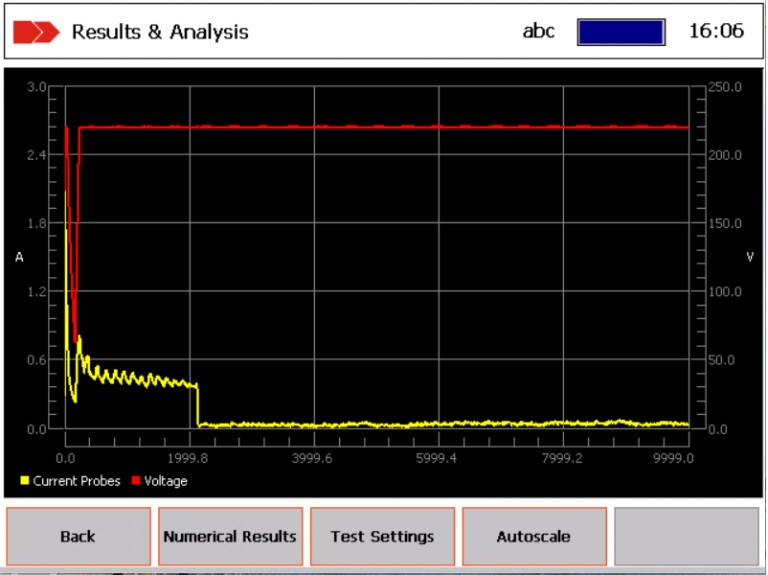Image resolution: width=768 pixels, height=575 pixels.
Task: Click the 9999.0 x-axis end label
Action: [x=673, y=458]
